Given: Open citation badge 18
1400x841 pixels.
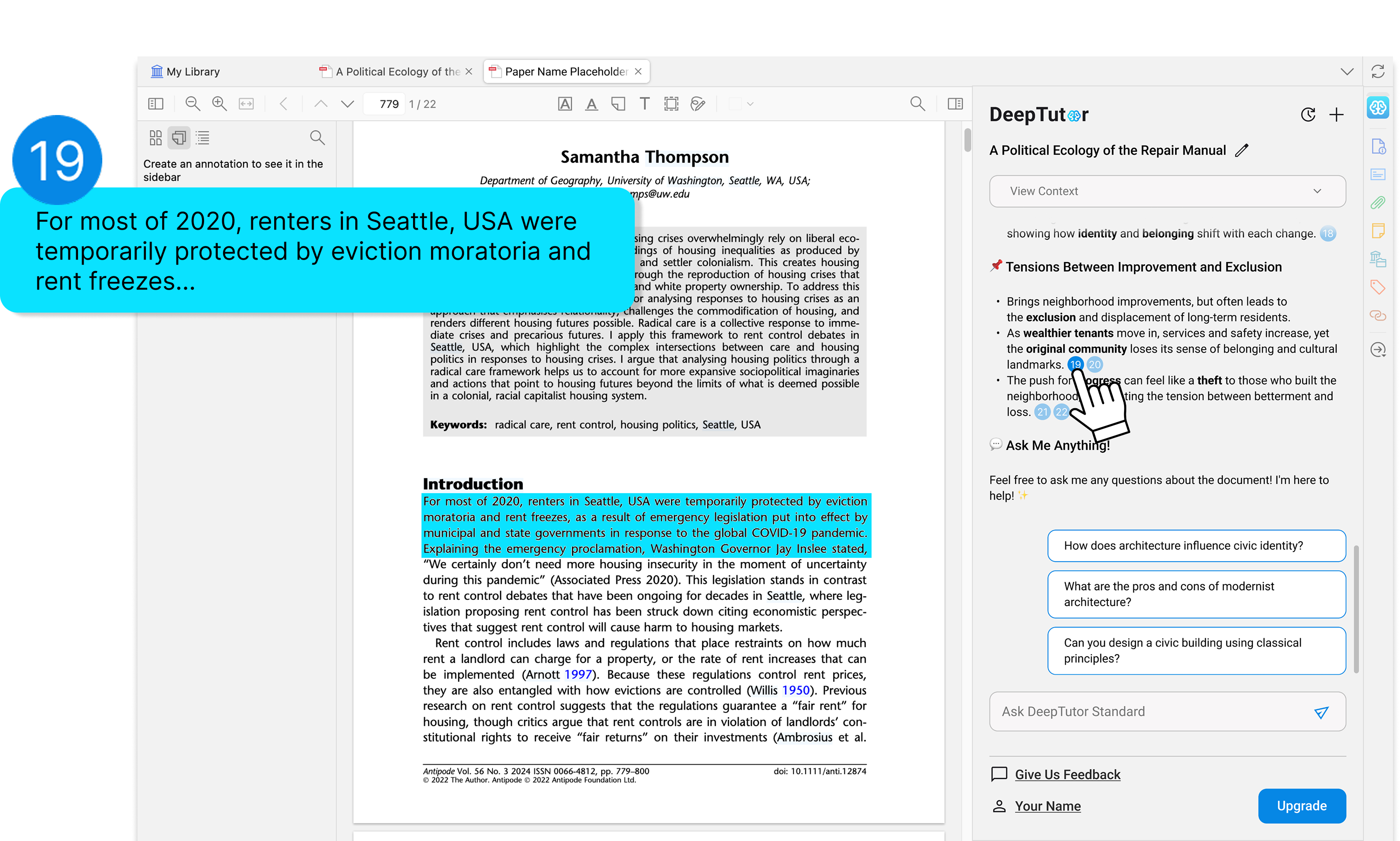Looking at the screenshot, I should point(1328,234).
